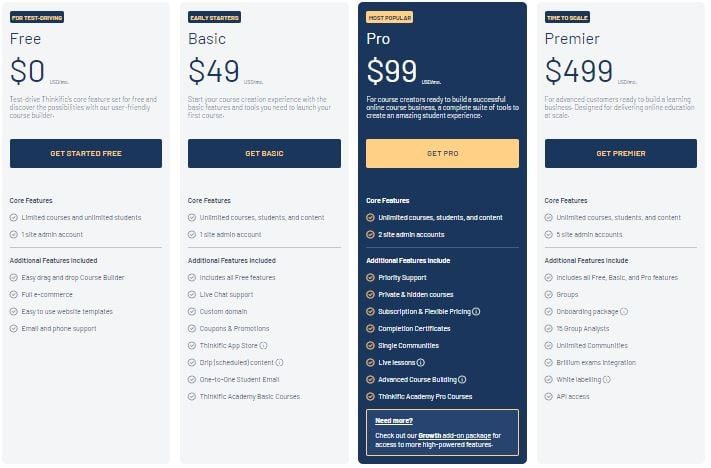
Task: Open info icon beside Subscription & Flexible Pricing
Action: (476, 312)
